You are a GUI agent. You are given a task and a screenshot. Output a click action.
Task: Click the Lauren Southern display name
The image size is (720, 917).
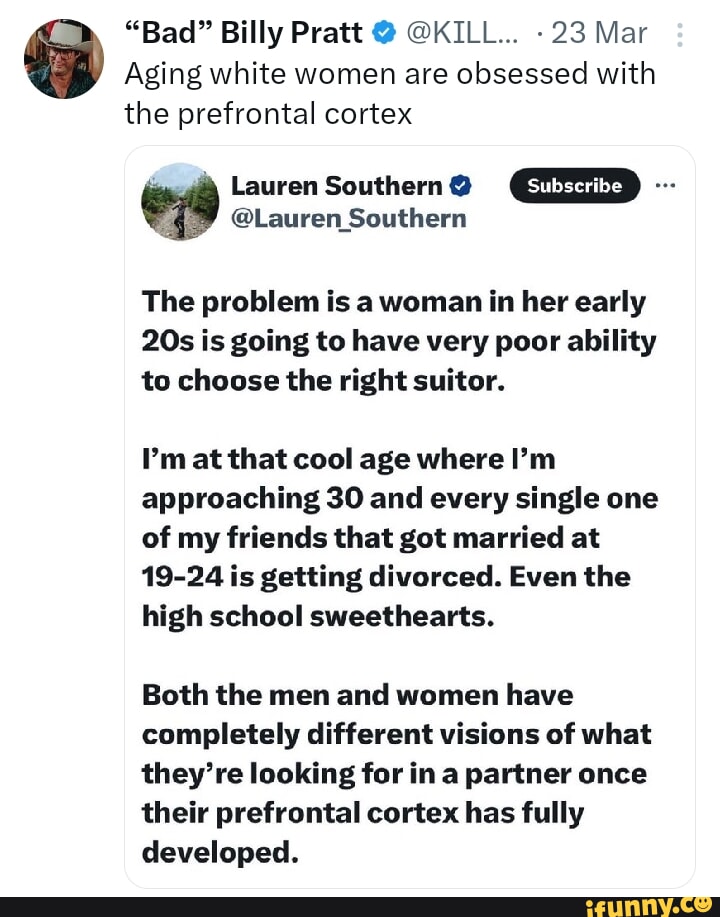[336, 186]
